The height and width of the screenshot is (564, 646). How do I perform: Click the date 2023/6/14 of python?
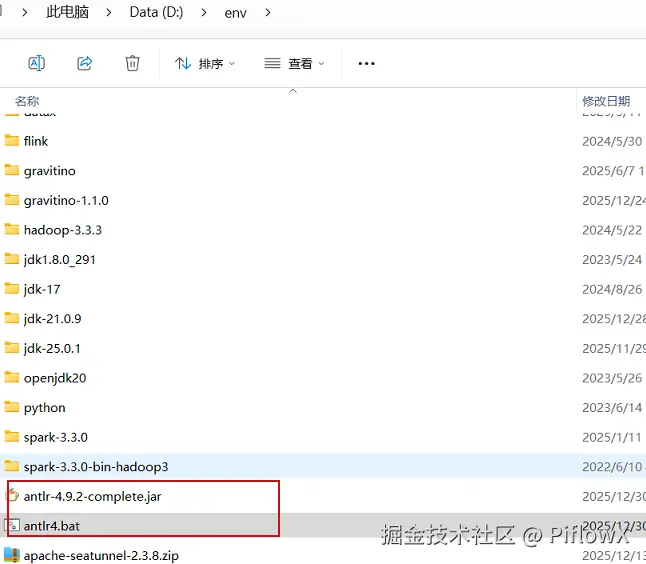pyautogui.click(x=612, y=407)
